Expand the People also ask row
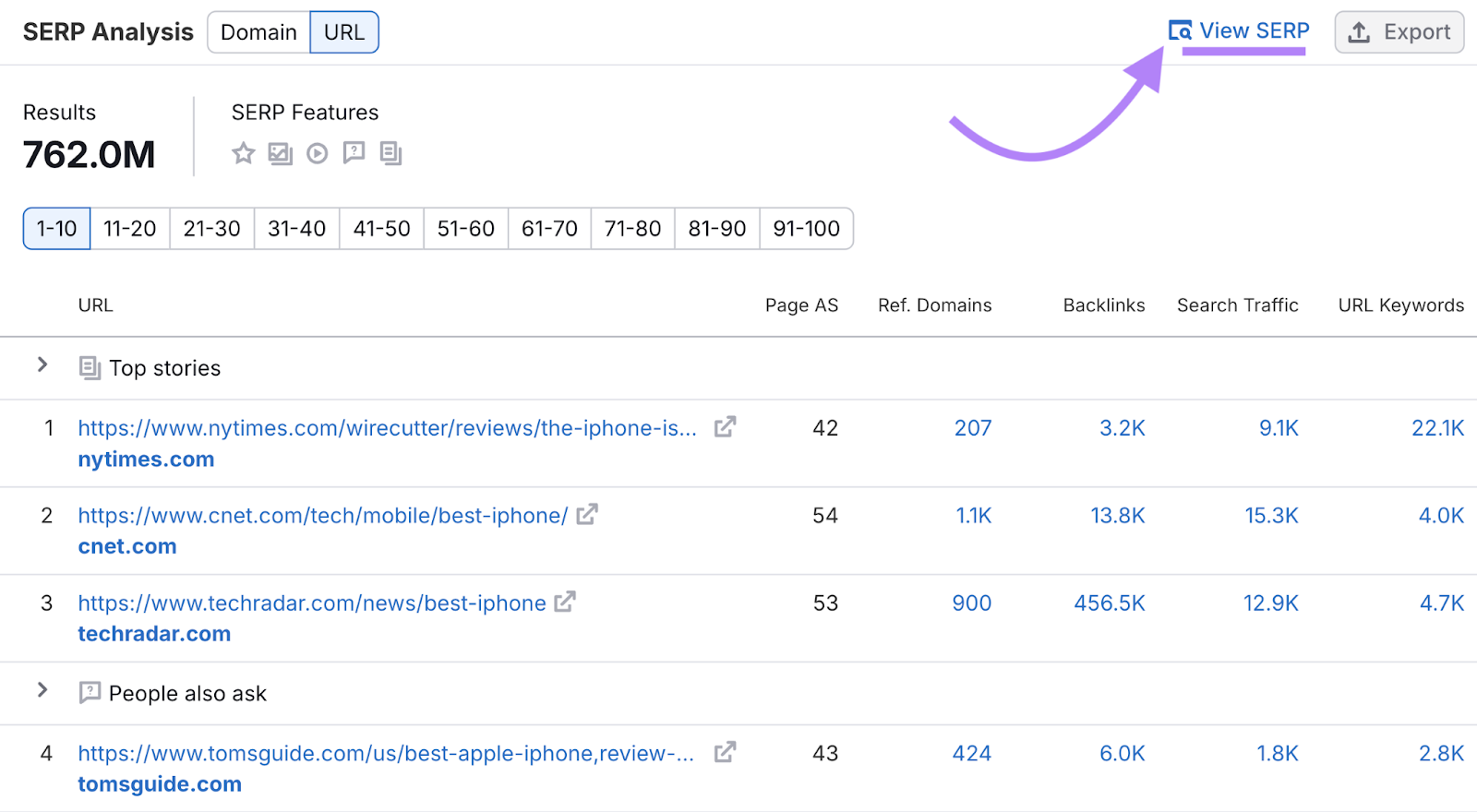The height and width of the screenshot is (812, 1477). coord(42,690)
